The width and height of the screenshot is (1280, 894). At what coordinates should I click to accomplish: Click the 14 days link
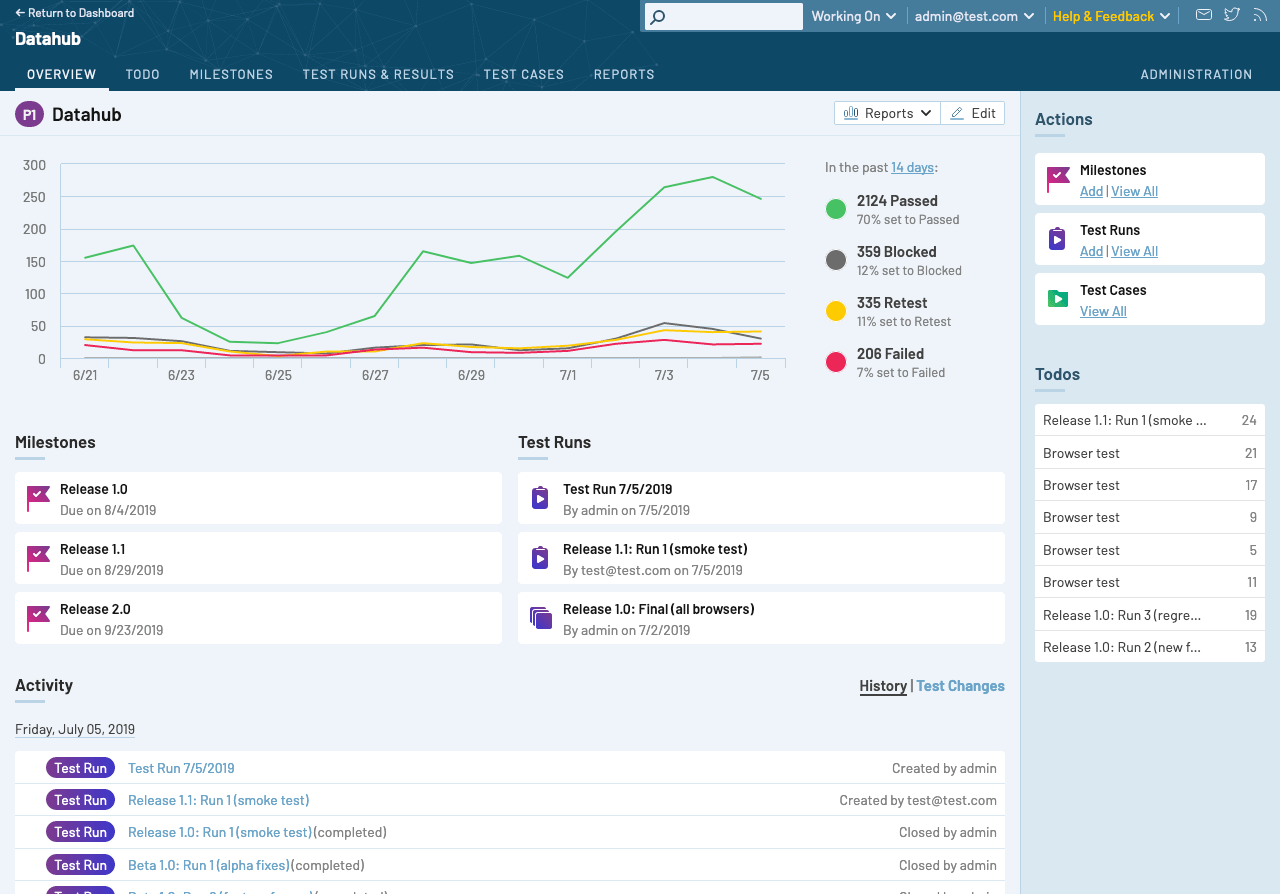click(912, 167)
